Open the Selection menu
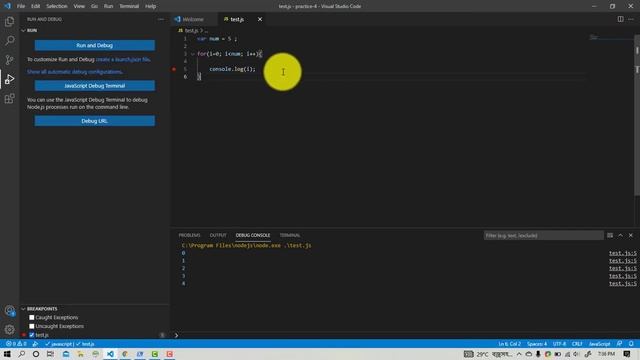Viewport: 640px width, 360px height. click(x=57, y=6)
